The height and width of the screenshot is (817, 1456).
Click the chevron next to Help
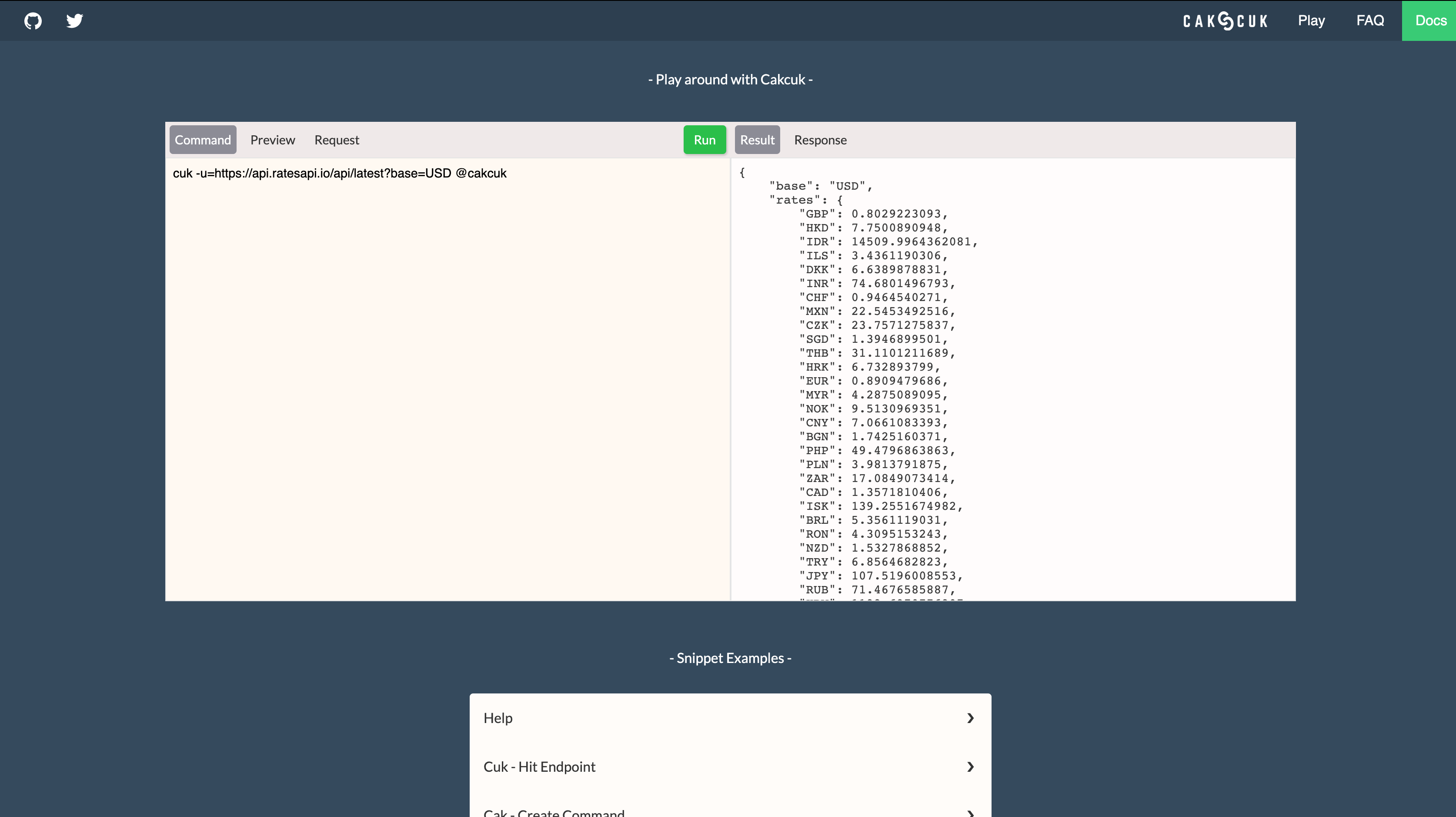[x=971, y=717]
